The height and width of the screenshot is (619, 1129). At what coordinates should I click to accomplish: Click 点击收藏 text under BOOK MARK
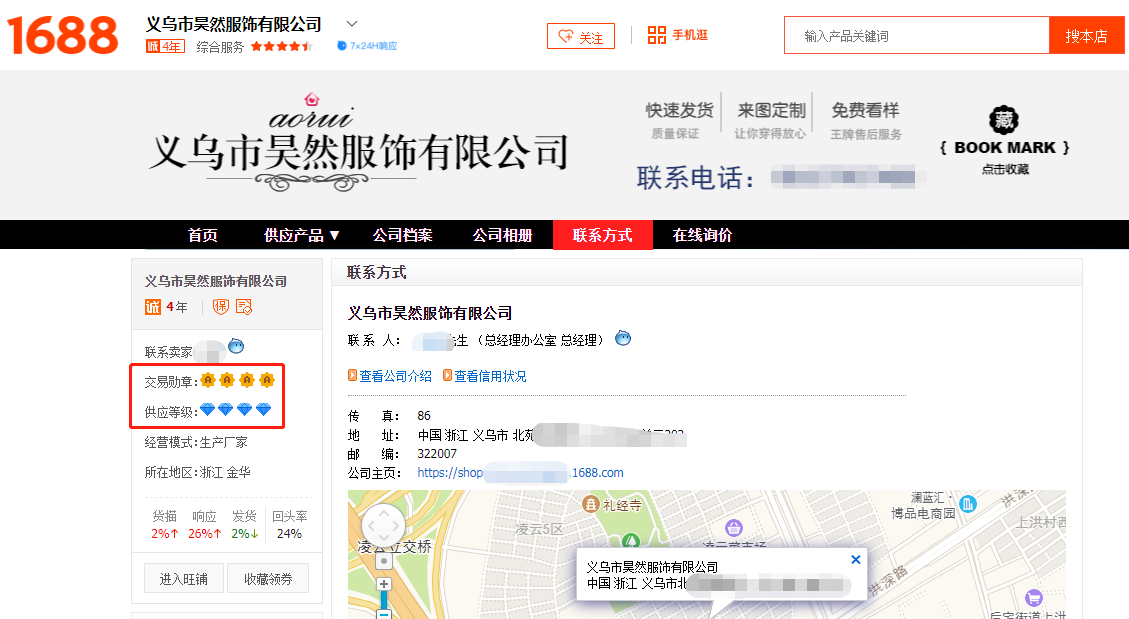pos(1005,169)
